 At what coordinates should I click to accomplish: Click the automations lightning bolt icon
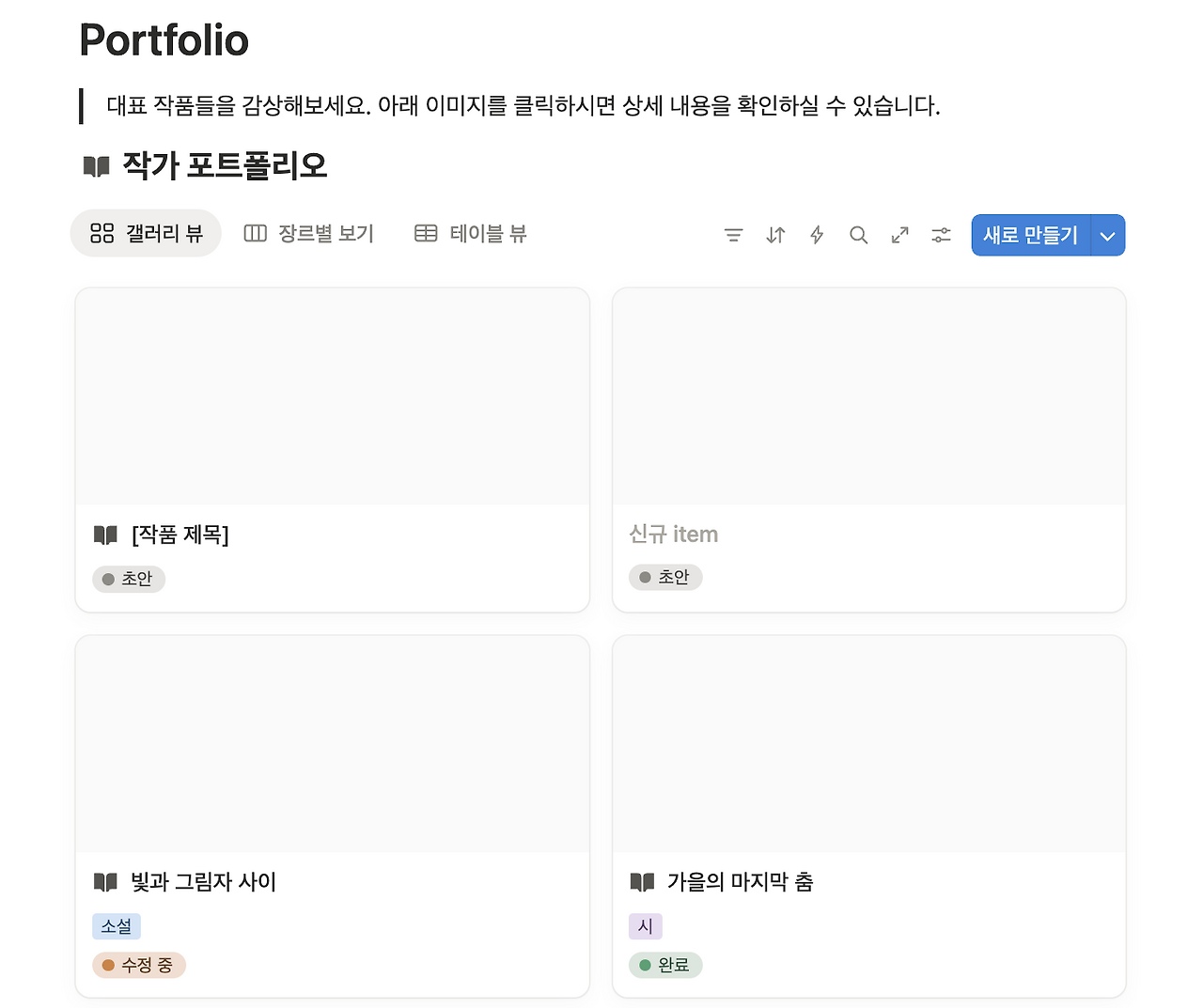(816, 235)
